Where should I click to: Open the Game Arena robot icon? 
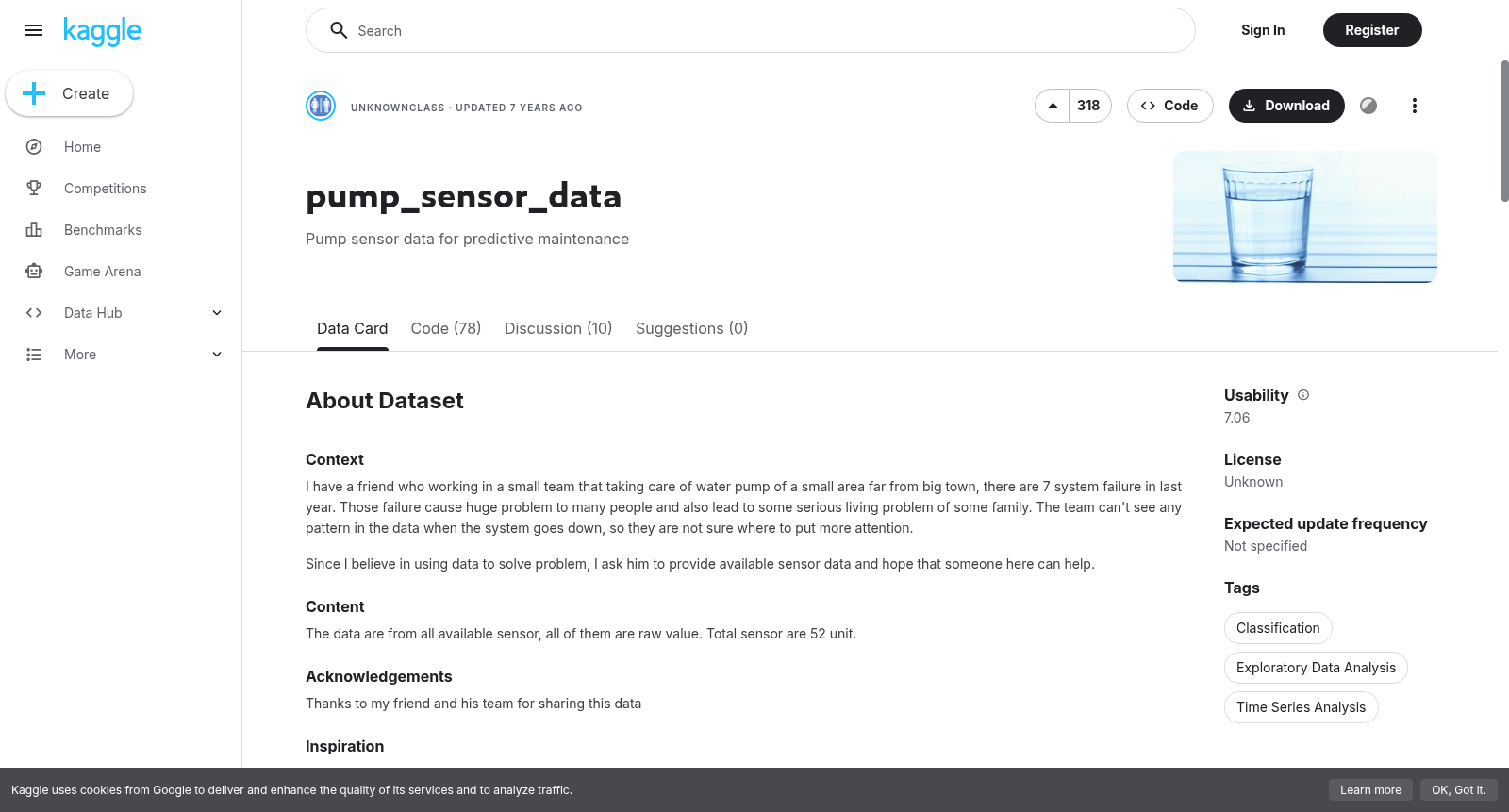pos(34,272)
